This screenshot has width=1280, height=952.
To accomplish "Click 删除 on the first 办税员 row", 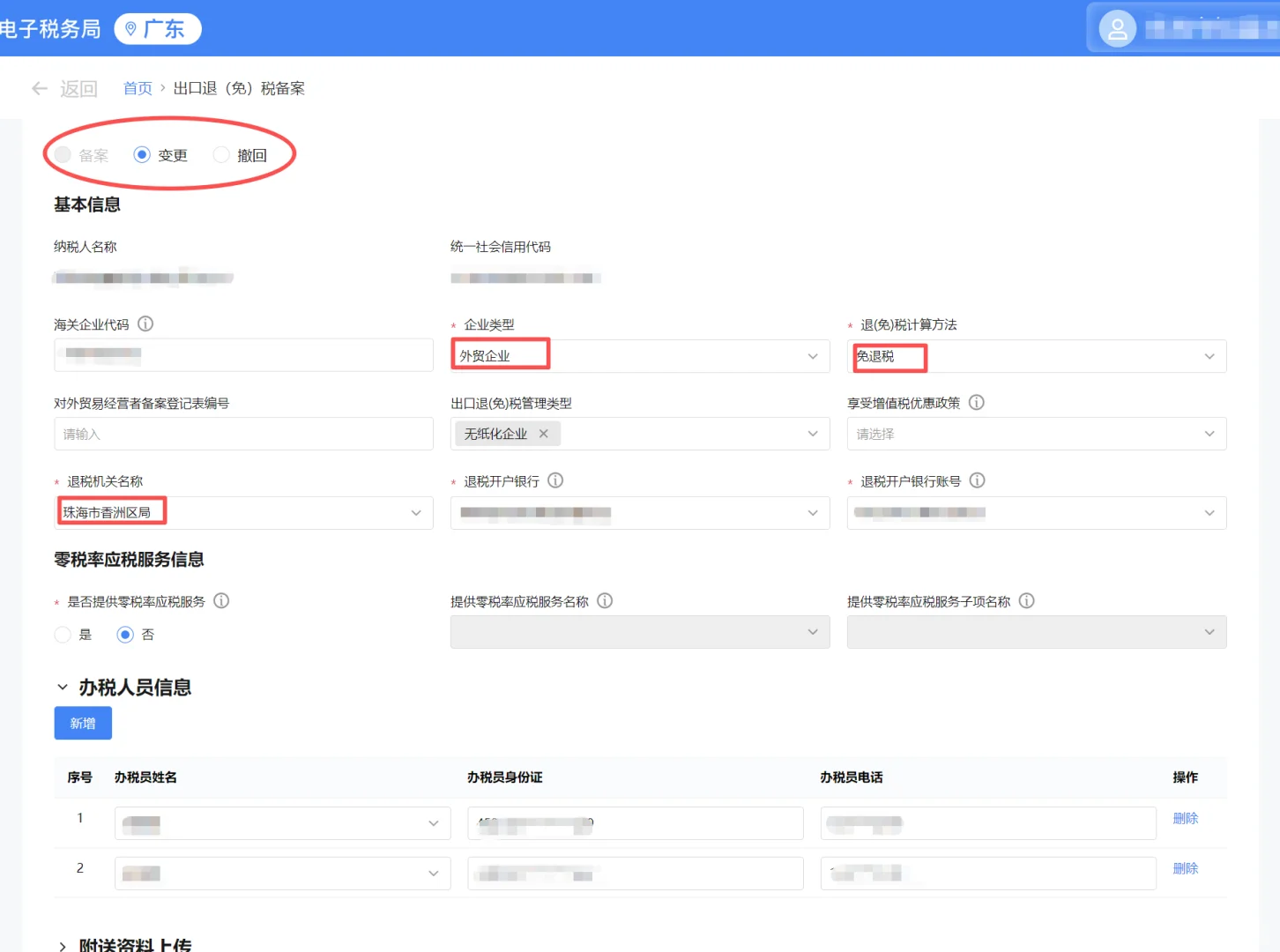I will 1185,818.
